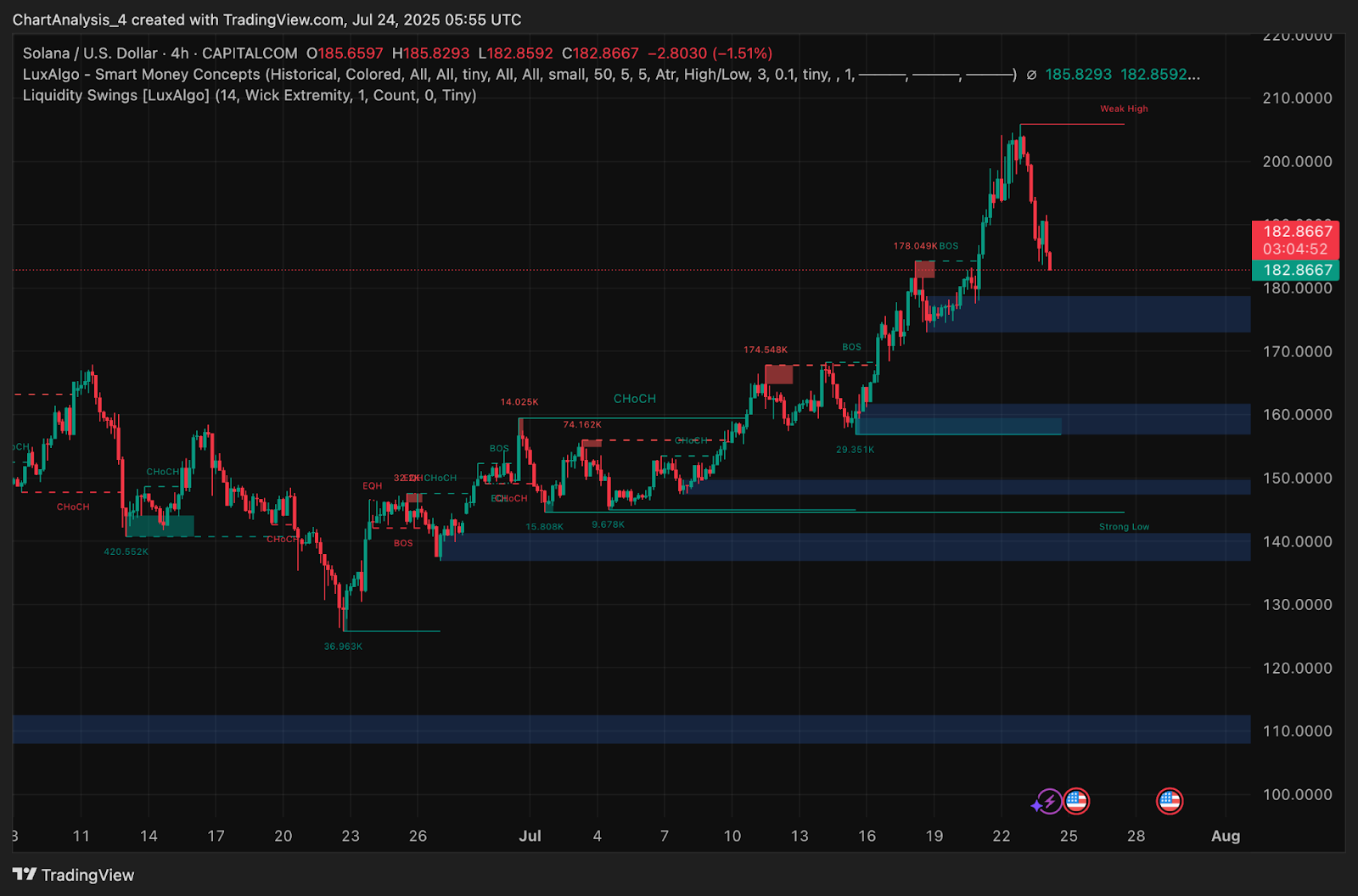
Task: Click the 200.0000 level on price axis
Action: [1297, 161]
